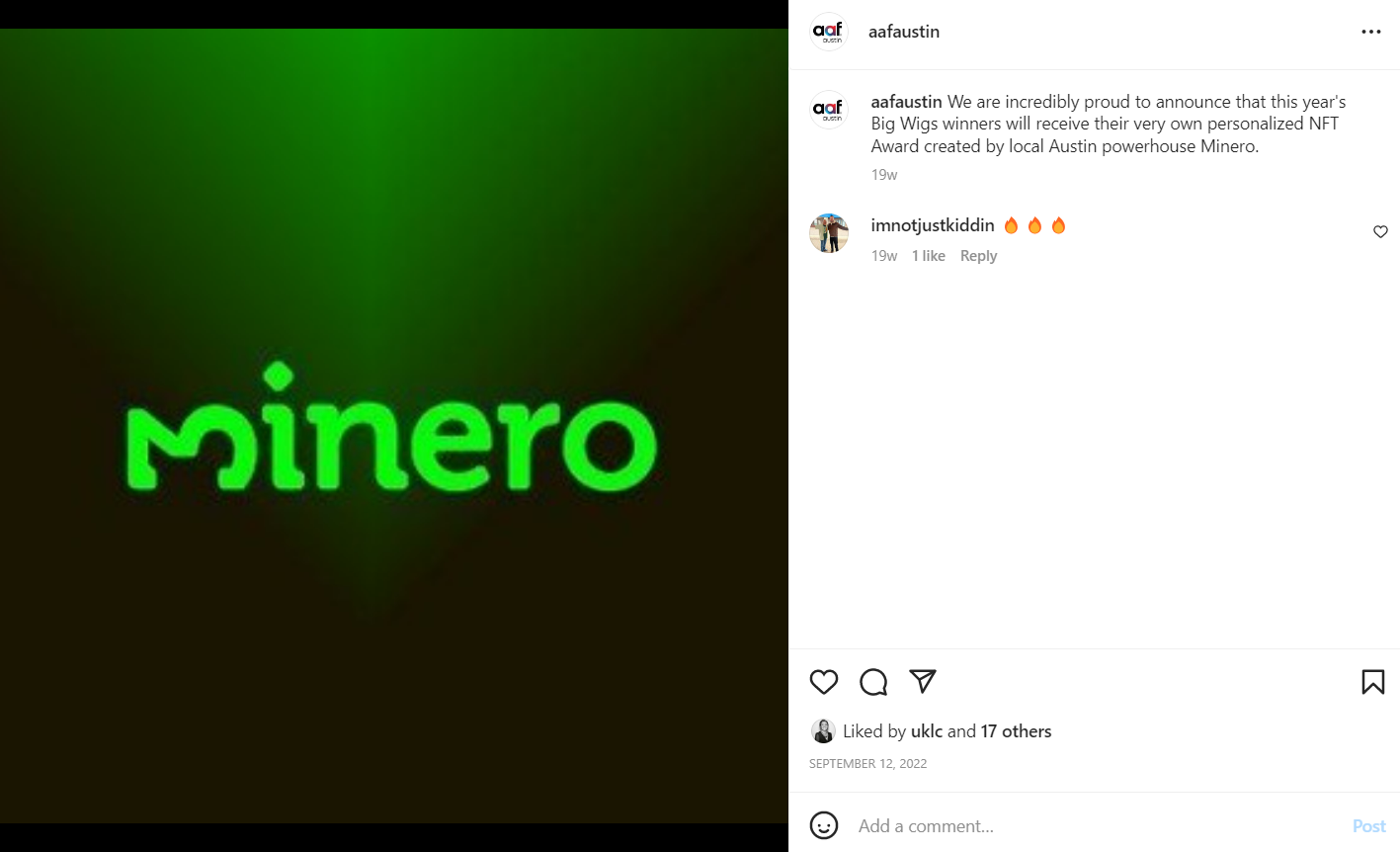Save post with the bookmark icon

point(1372,682)
